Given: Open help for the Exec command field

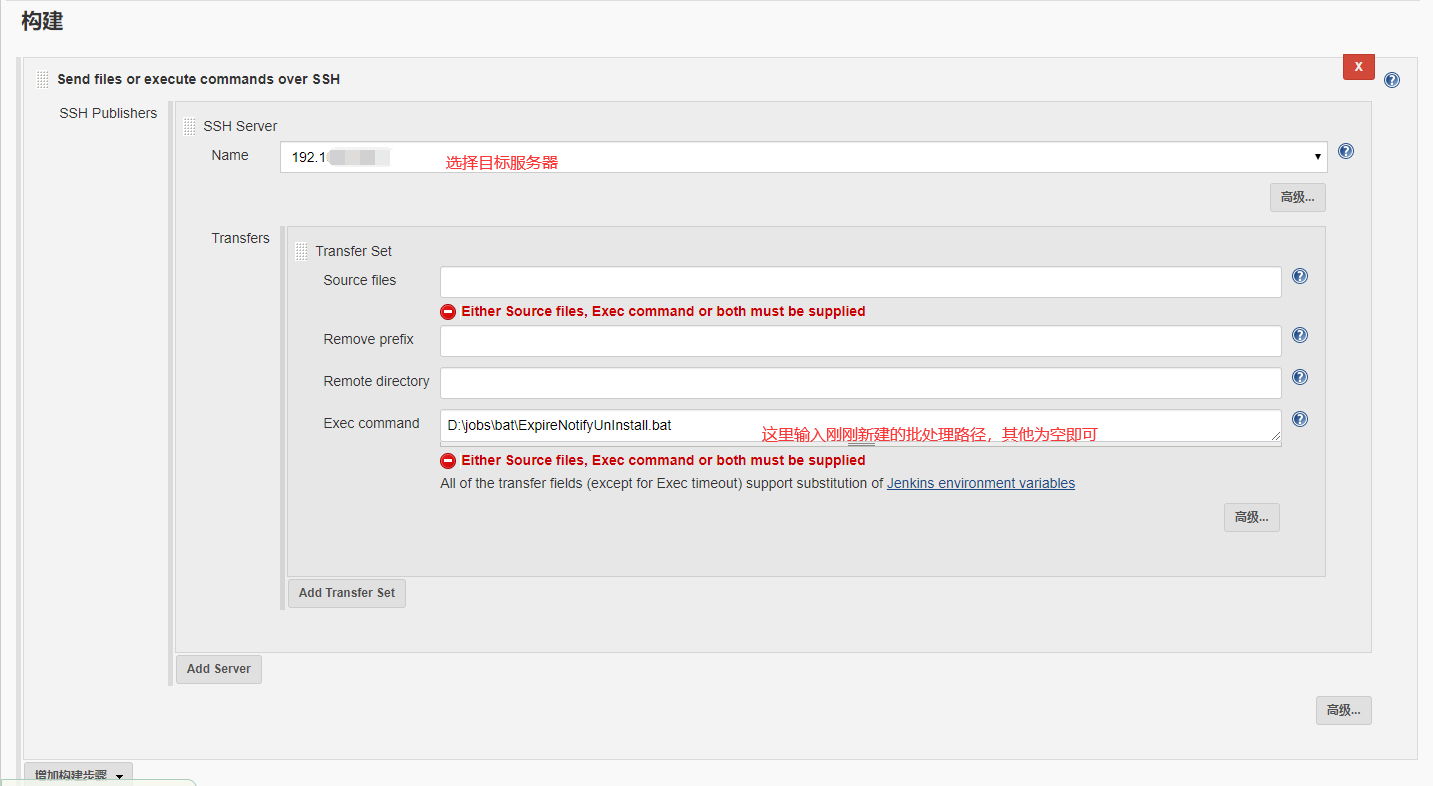Looking at the screenshot, I should pos(1299,419).
